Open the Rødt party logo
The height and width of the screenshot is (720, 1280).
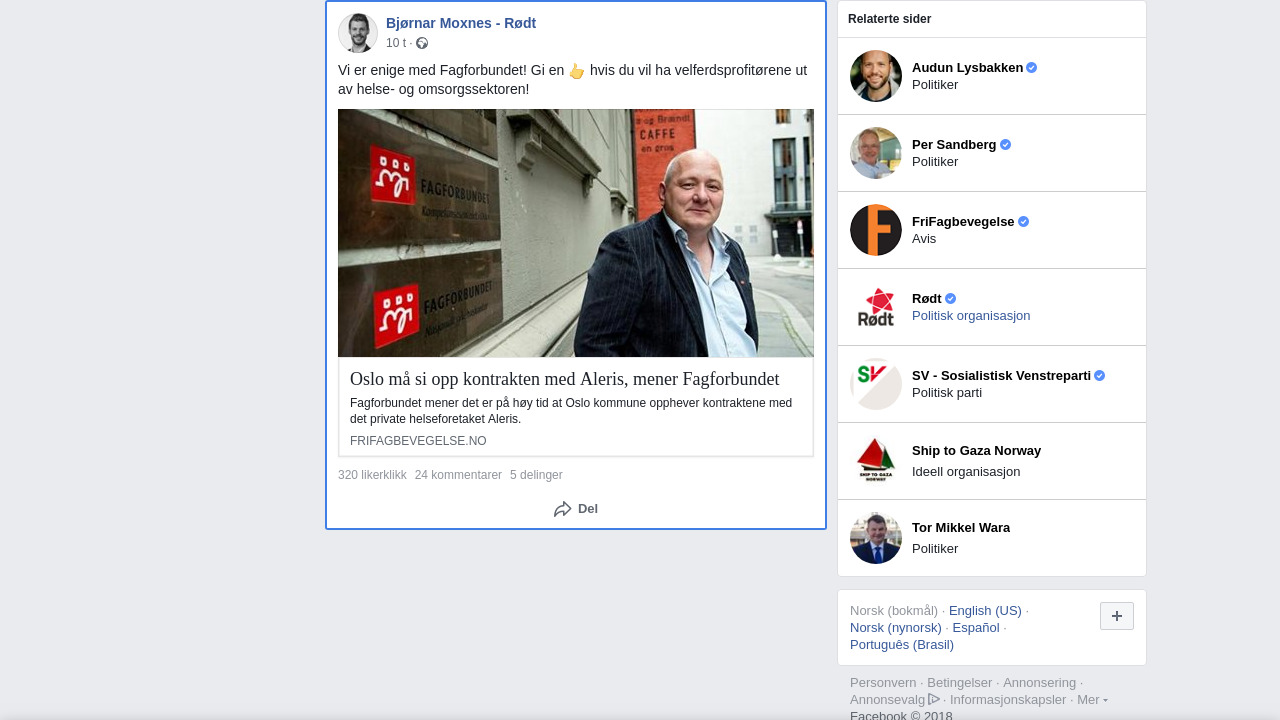(x=876, y=307)
